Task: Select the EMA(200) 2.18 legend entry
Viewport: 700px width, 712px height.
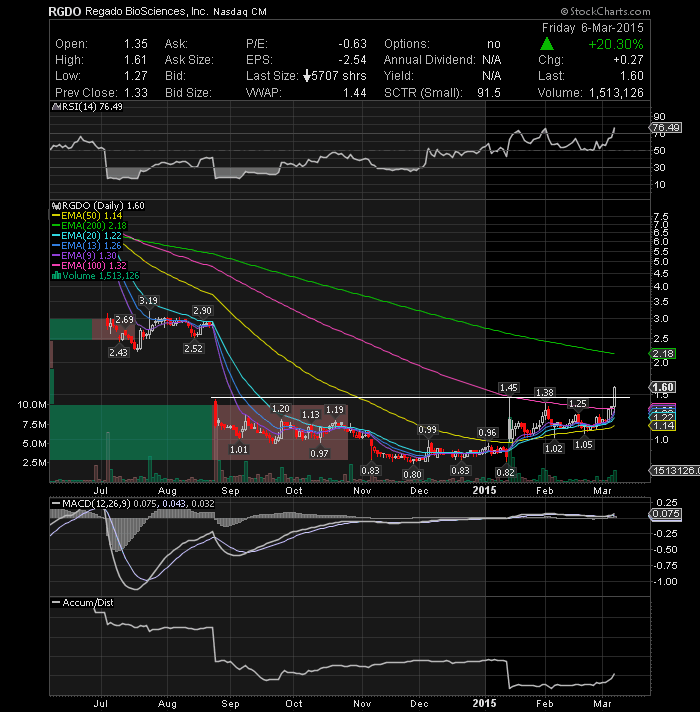Action: [x=89, y=226]
